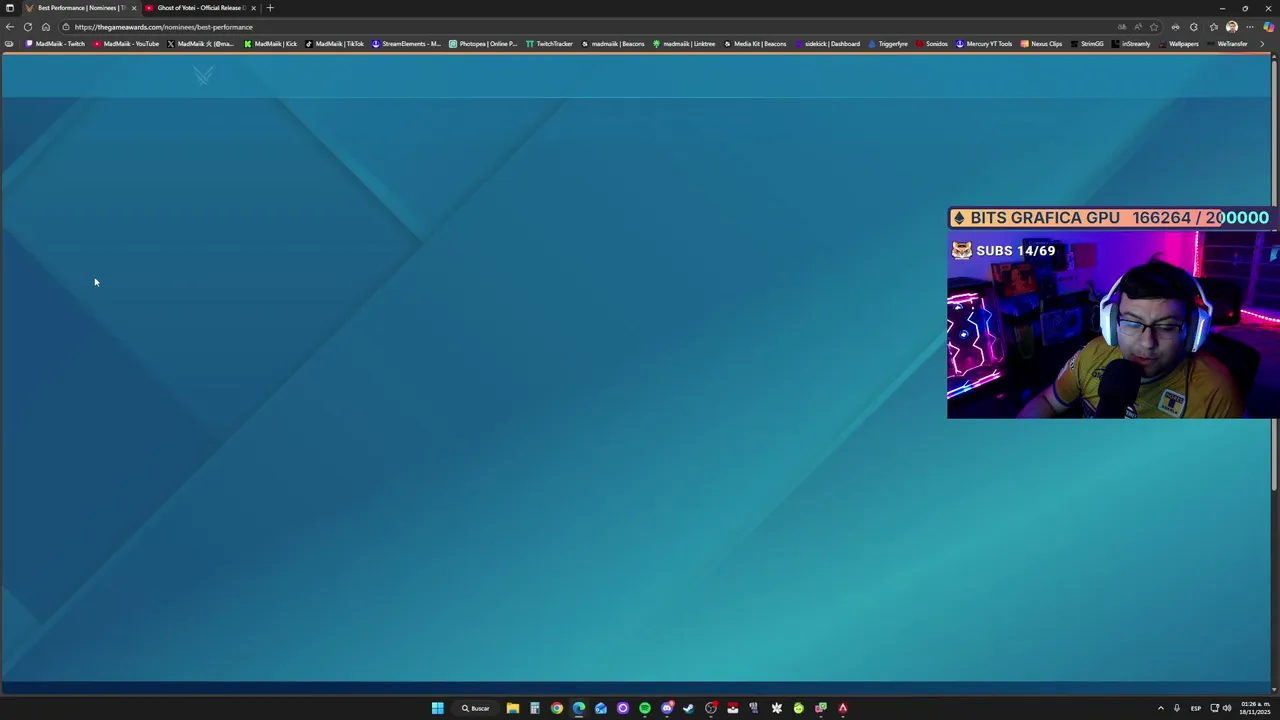
Task: Open madmaiik Beacons bookmark
Action: coord(613,44)
